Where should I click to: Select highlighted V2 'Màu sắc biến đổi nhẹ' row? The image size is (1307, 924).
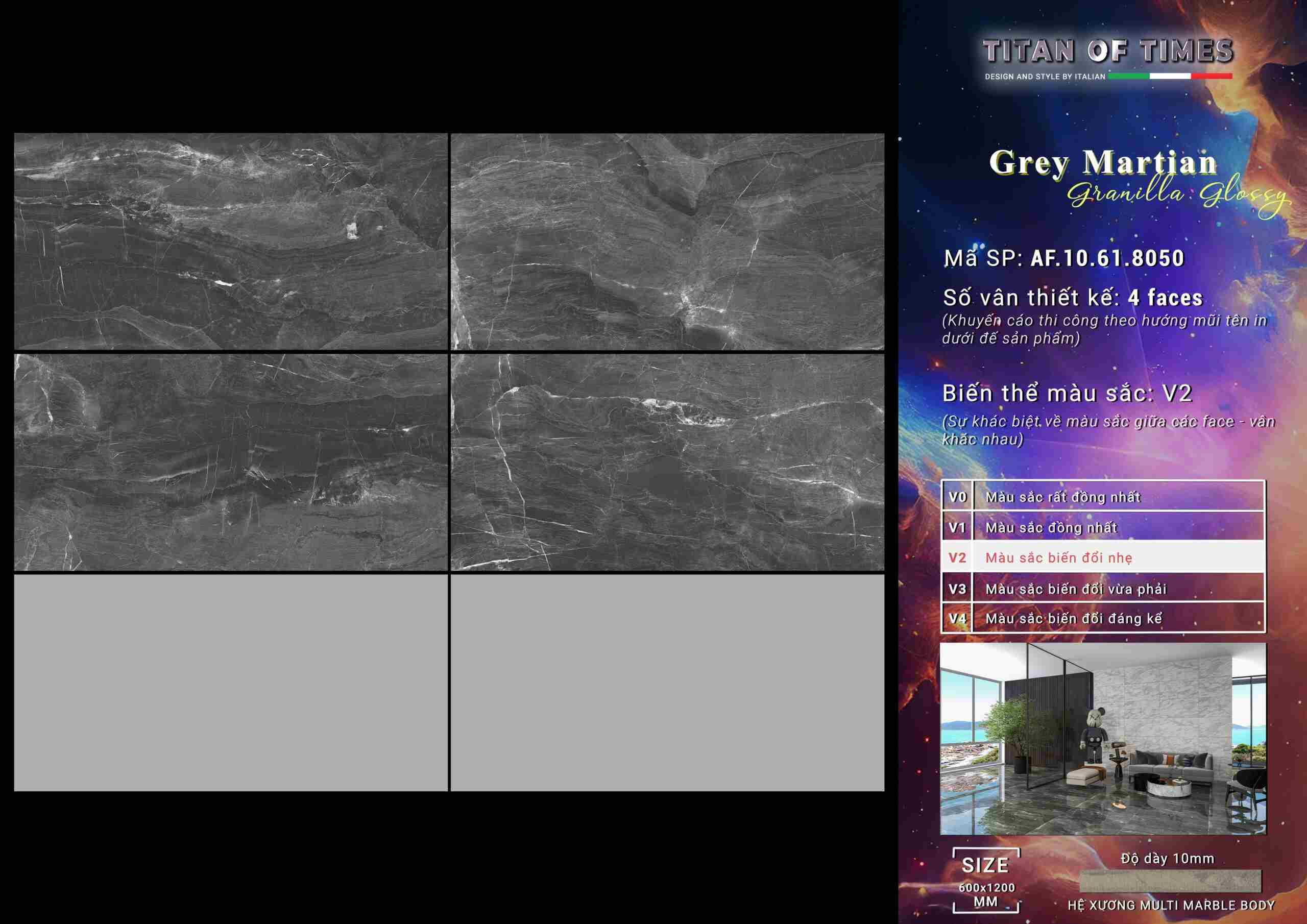[x=1103, y=557]
